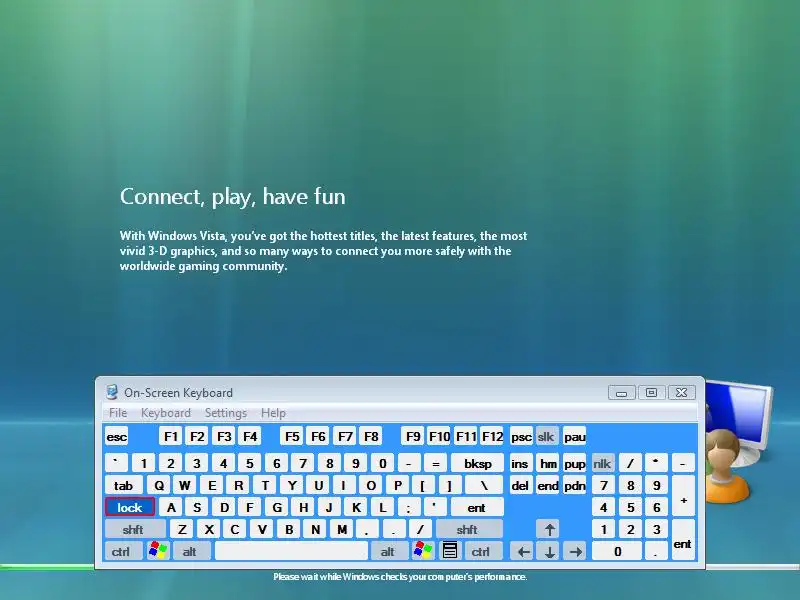The image size is (800, 600).
Task: Click the numpad asterisk key
Action: click(657, 463)
